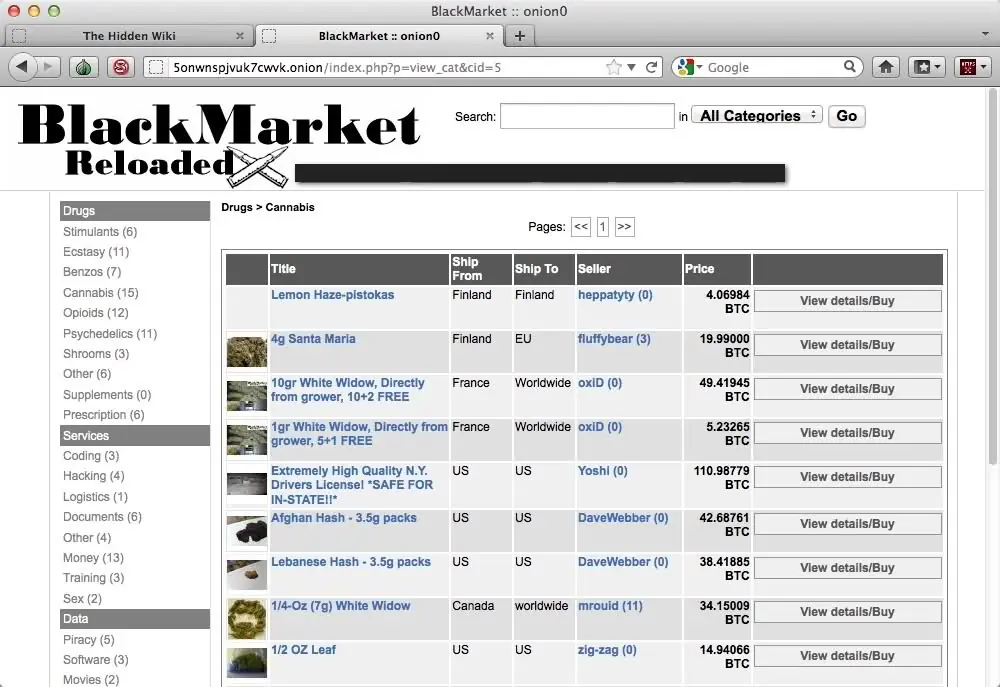Switch to The Hidden Wiki tab
Image resolution: width=1000 pixels, height=687 pixels.
(x=129, y=36)
